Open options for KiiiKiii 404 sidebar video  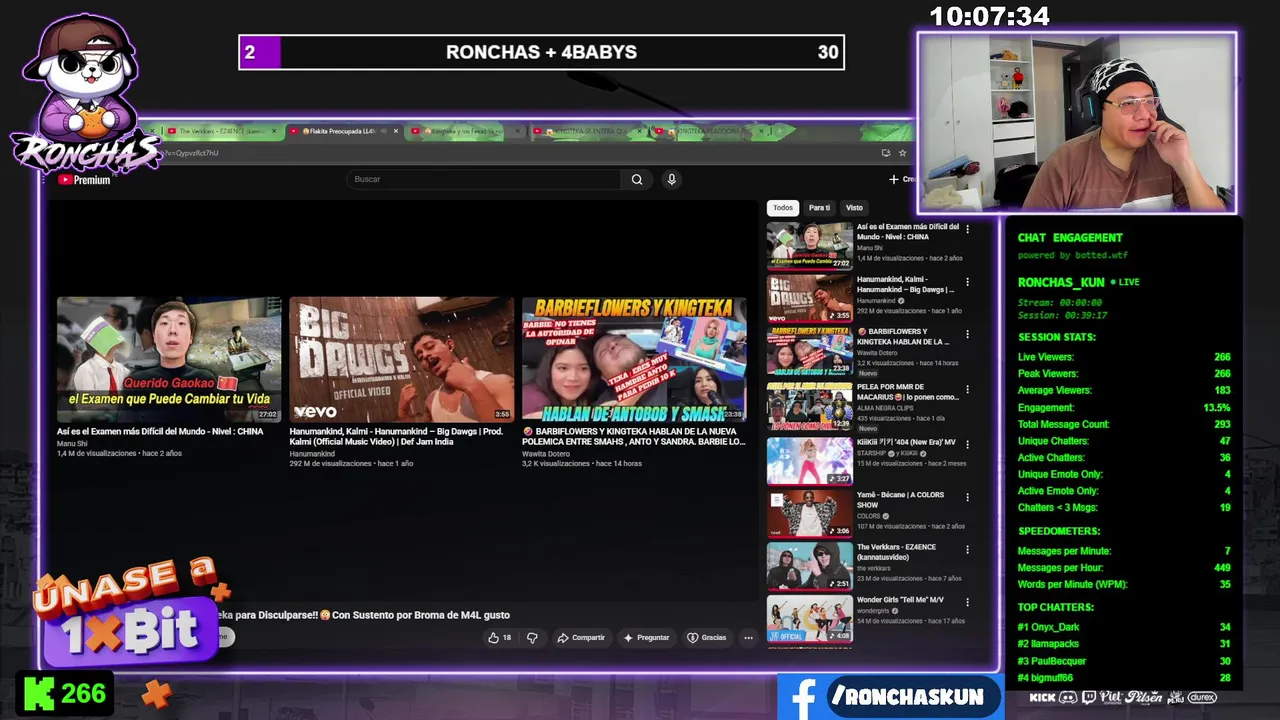pos(967,444)
